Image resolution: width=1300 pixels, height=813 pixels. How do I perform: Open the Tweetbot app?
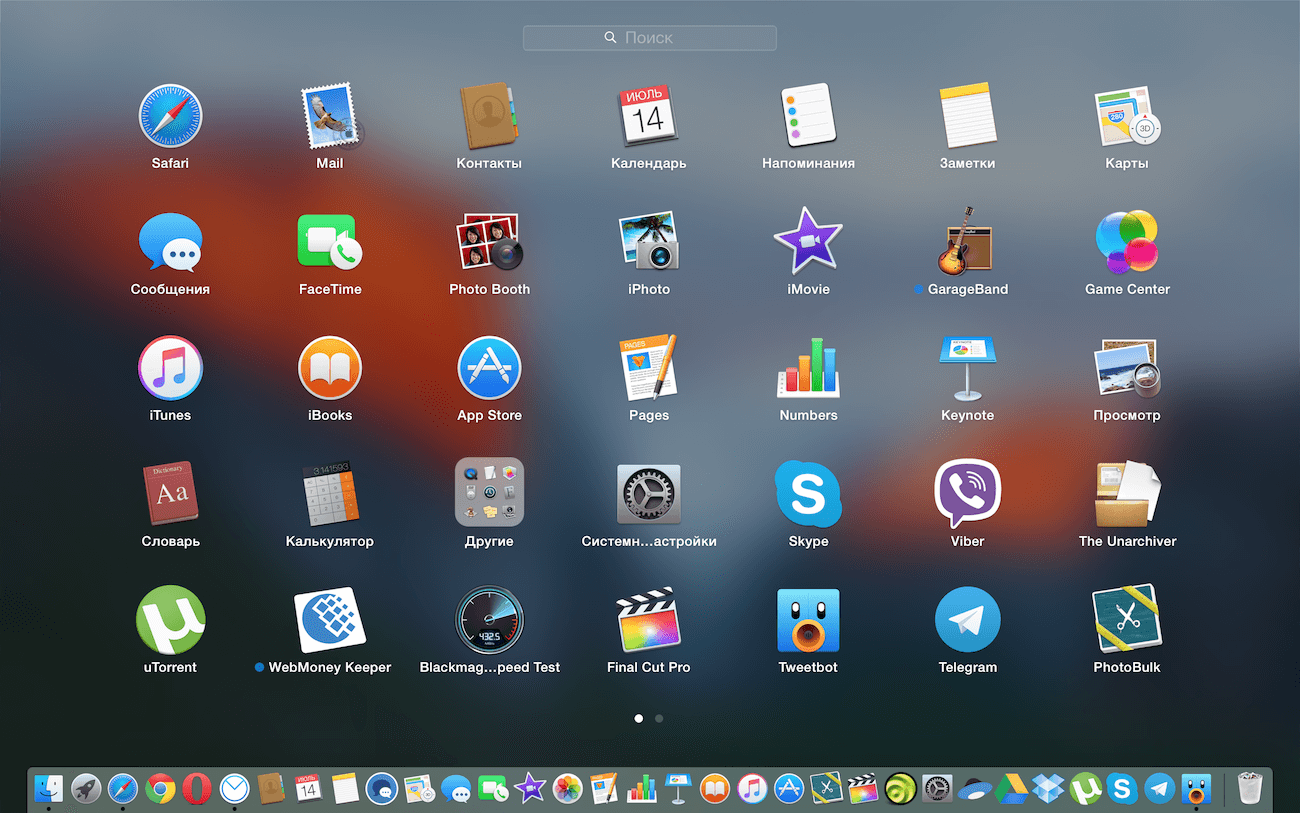pyautogui.click(x=808, y=620)
